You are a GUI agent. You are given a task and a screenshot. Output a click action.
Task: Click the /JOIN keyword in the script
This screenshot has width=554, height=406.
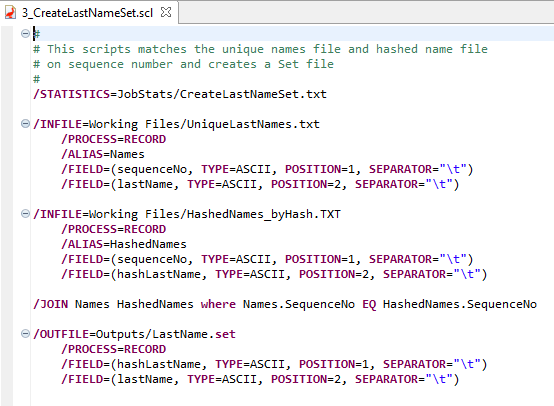[x=51, y=304]
